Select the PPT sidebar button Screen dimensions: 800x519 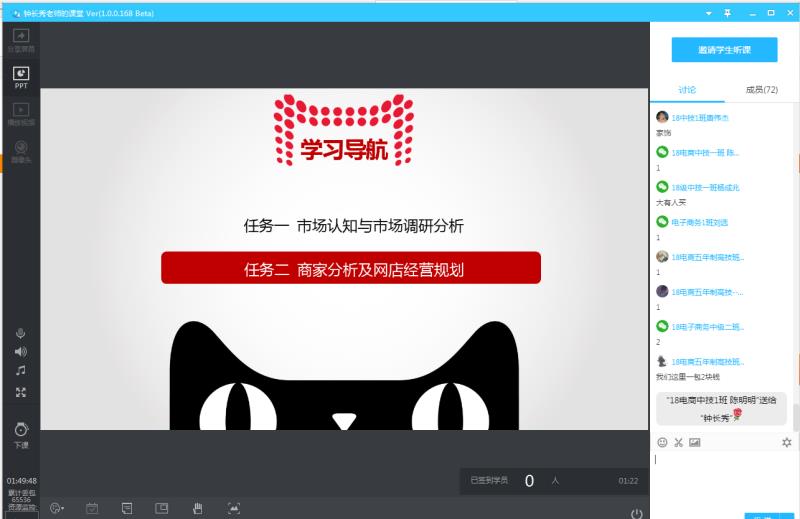21,77
